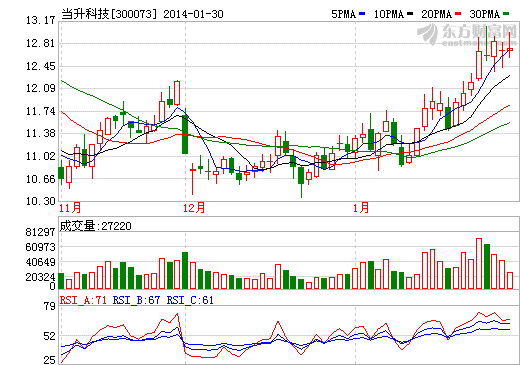
Task: Click the 79 RSI axis label
Action: (x=50, y=306)
